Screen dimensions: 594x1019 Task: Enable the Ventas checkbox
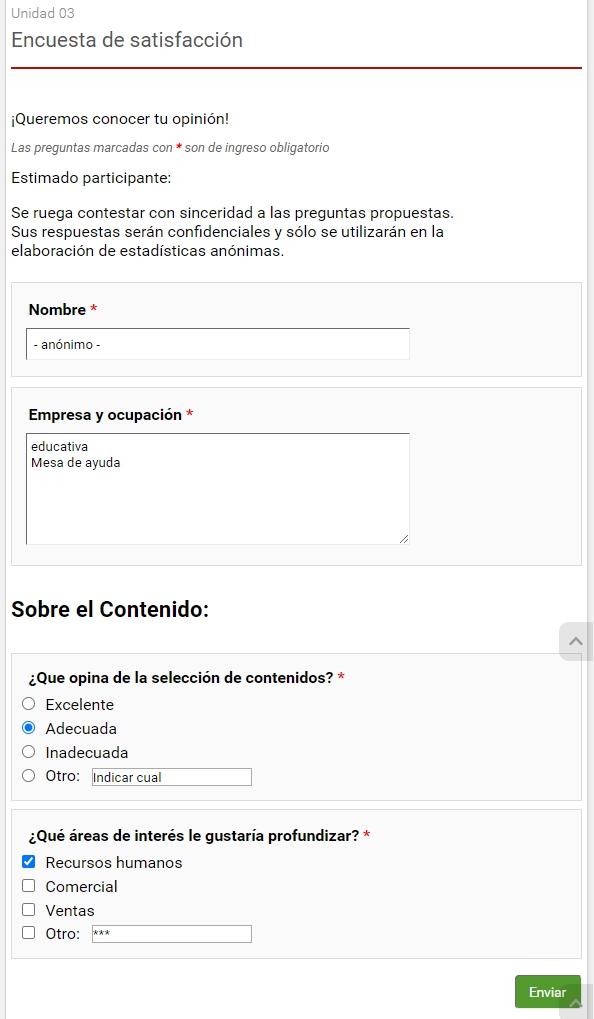click(x=29, y=909)
